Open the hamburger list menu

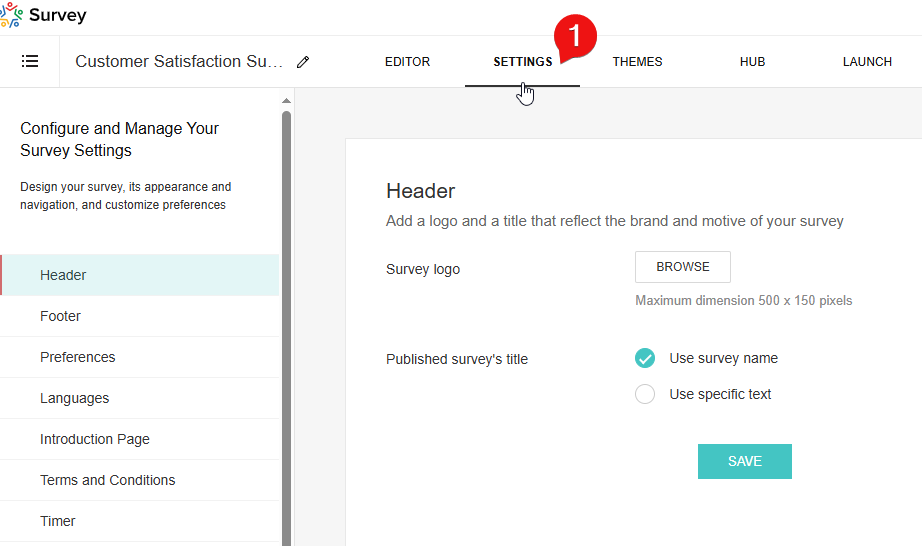[30, 62]
